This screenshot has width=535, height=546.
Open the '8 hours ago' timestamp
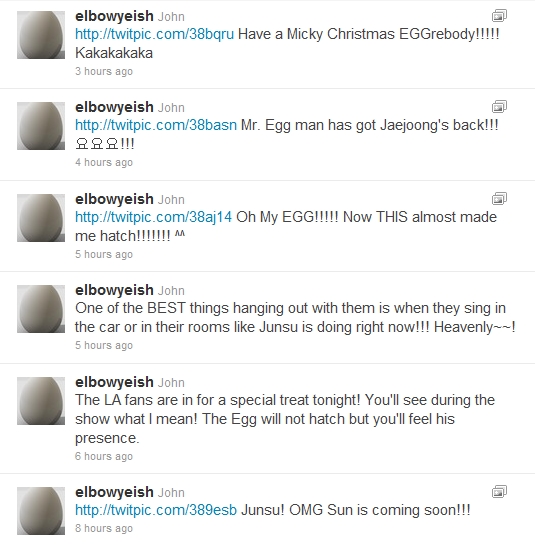point(104,528)
